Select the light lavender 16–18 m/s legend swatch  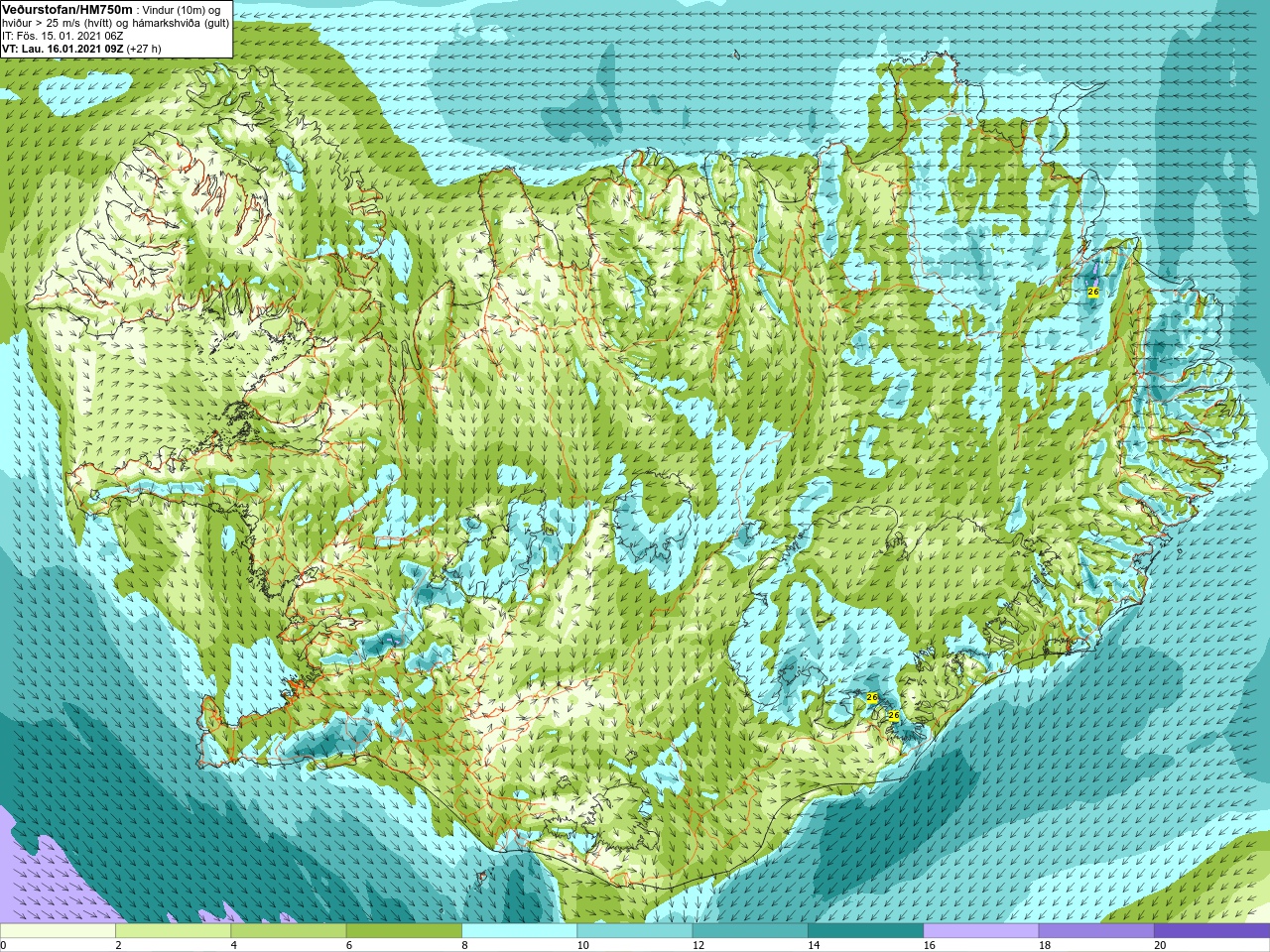coord(980,931)
